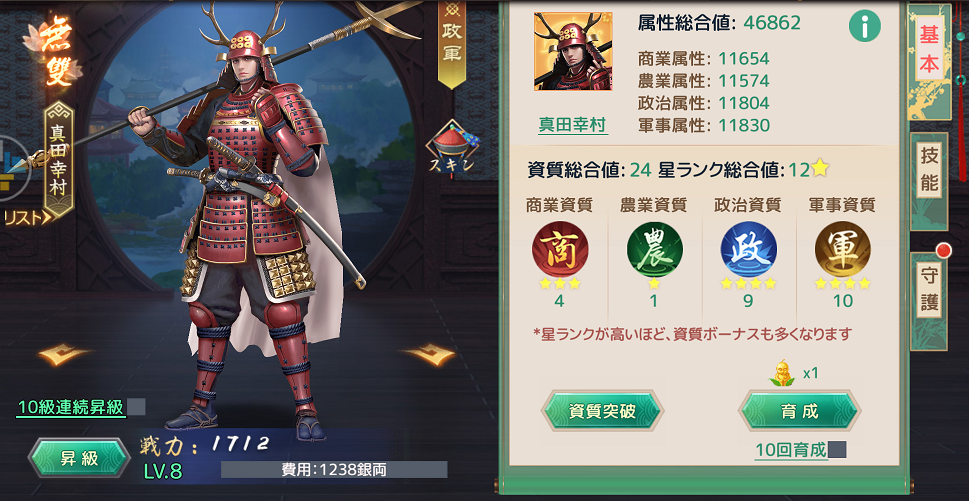Enable the 10回育成 checkbox
Screen dimensions: 969x501
(x=837, y=450)
